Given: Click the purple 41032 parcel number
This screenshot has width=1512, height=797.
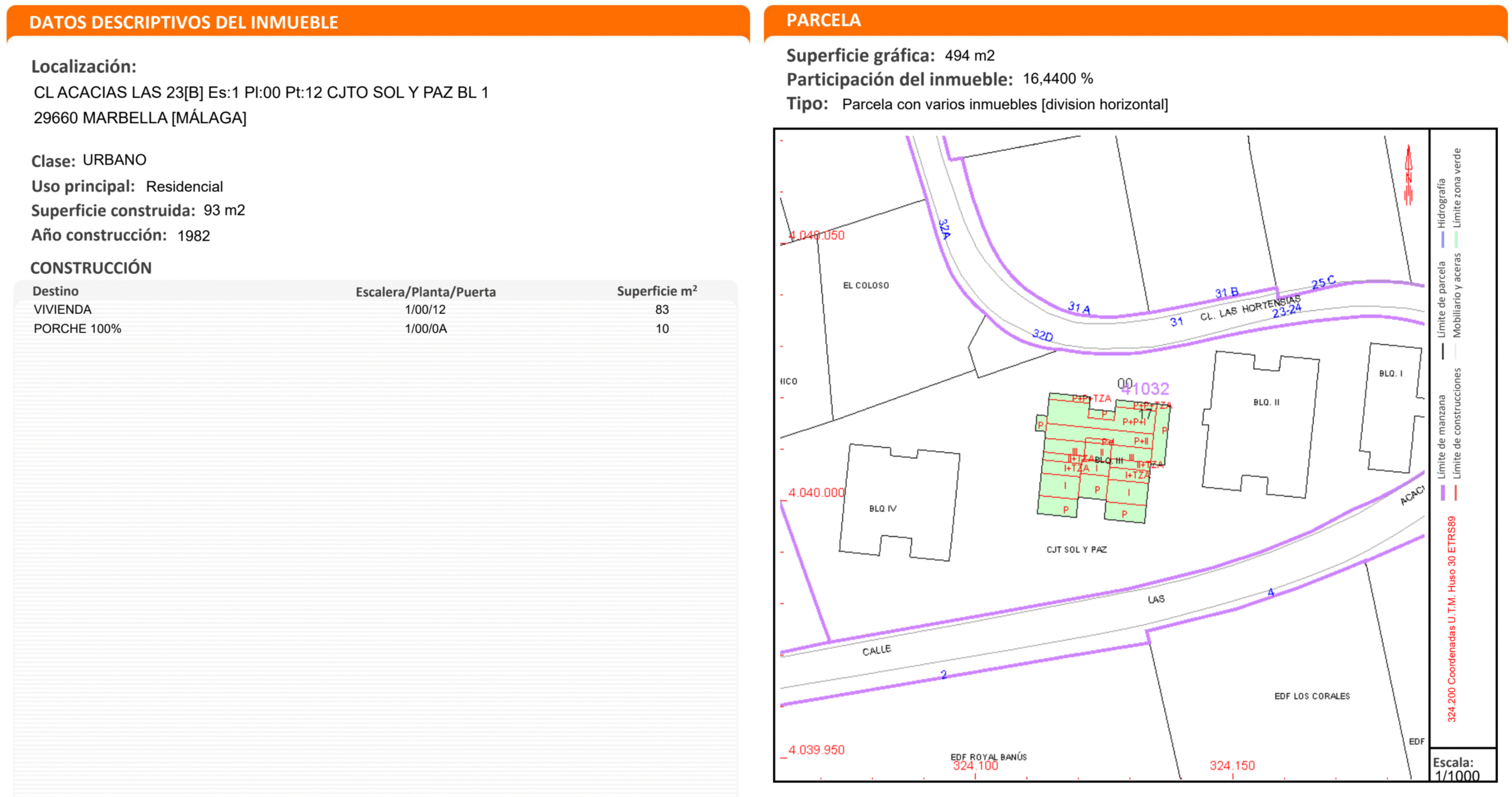Looking at the screenshot, I should point(1146,388).
